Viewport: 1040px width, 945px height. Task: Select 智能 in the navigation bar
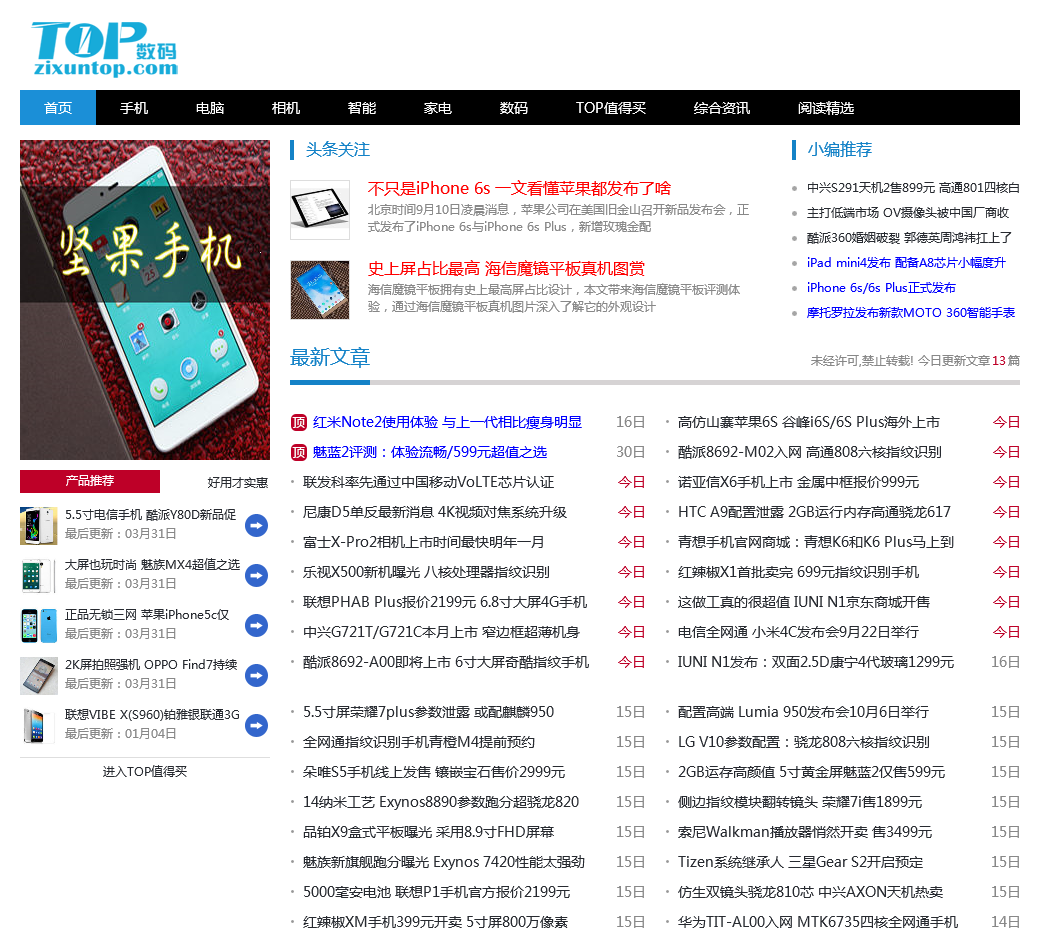(x=361, y=107)
